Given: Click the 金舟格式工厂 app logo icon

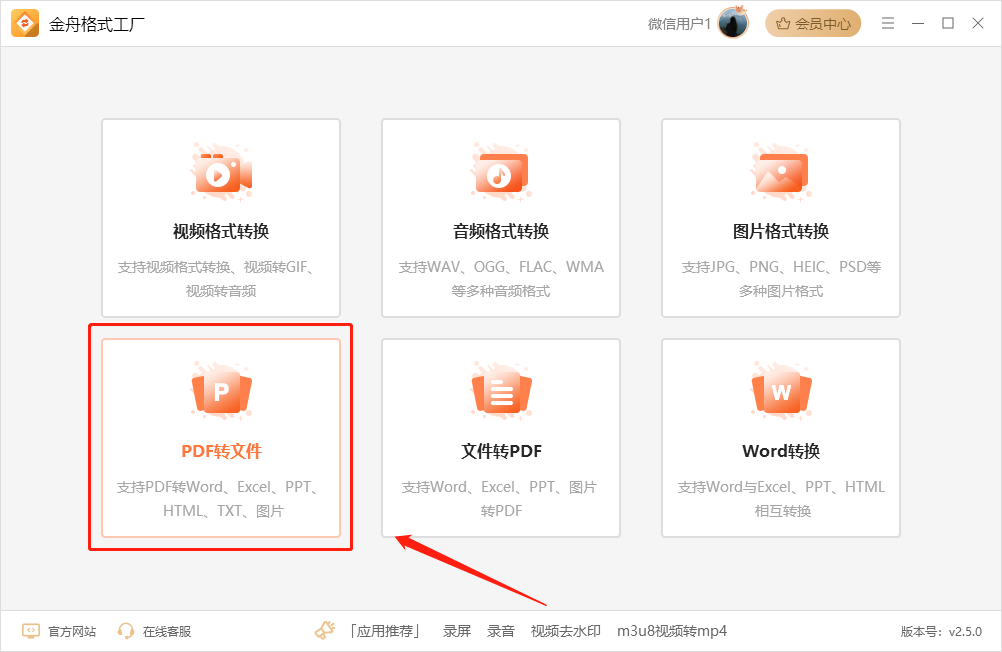Looking at the screenshot, I should 25,24.
